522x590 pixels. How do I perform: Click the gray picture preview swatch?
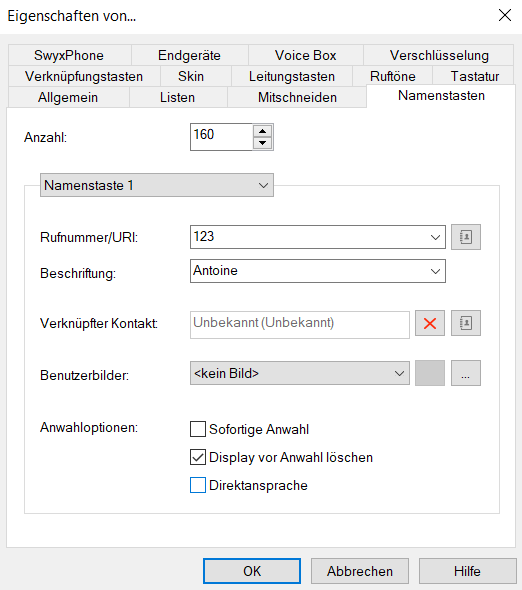point(430,373)
